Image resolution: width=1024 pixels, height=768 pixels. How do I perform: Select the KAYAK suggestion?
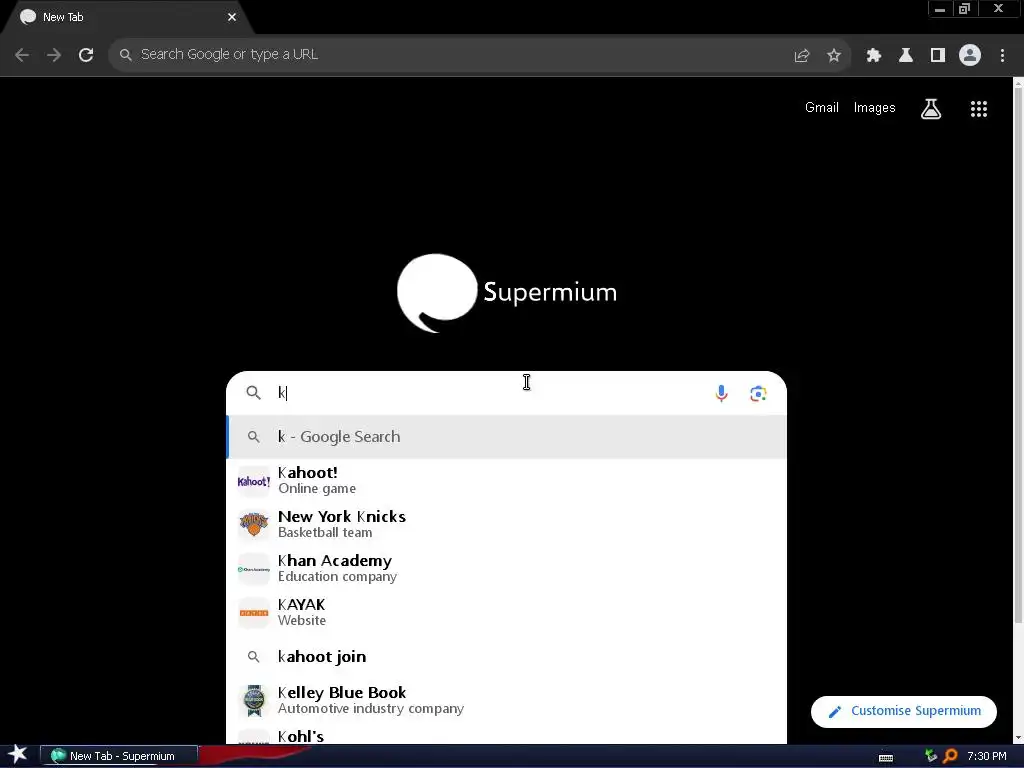click(x=507, y=613)
